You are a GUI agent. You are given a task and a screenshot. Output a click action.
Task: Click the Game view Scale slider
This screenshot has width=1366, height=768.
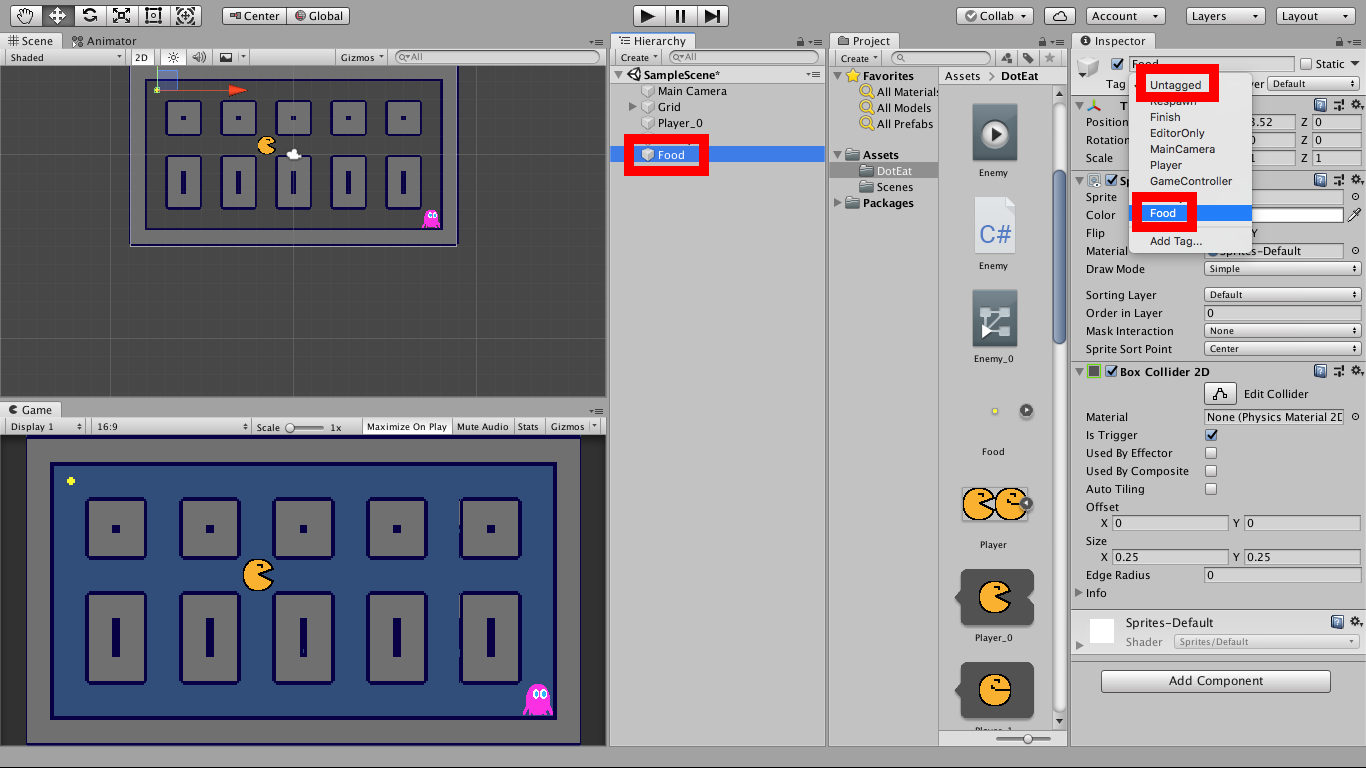305,427
